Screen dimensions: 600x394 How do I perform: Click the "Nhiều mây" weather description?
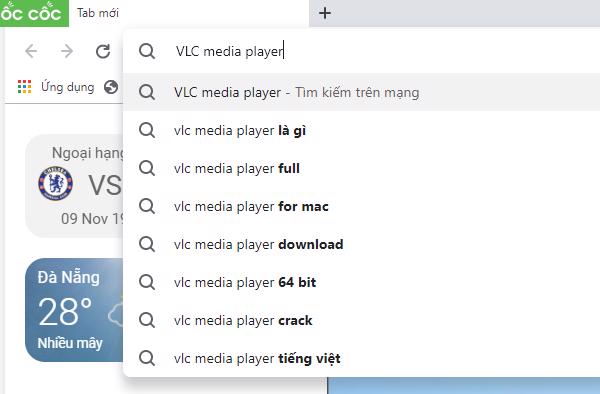point(70,343)
